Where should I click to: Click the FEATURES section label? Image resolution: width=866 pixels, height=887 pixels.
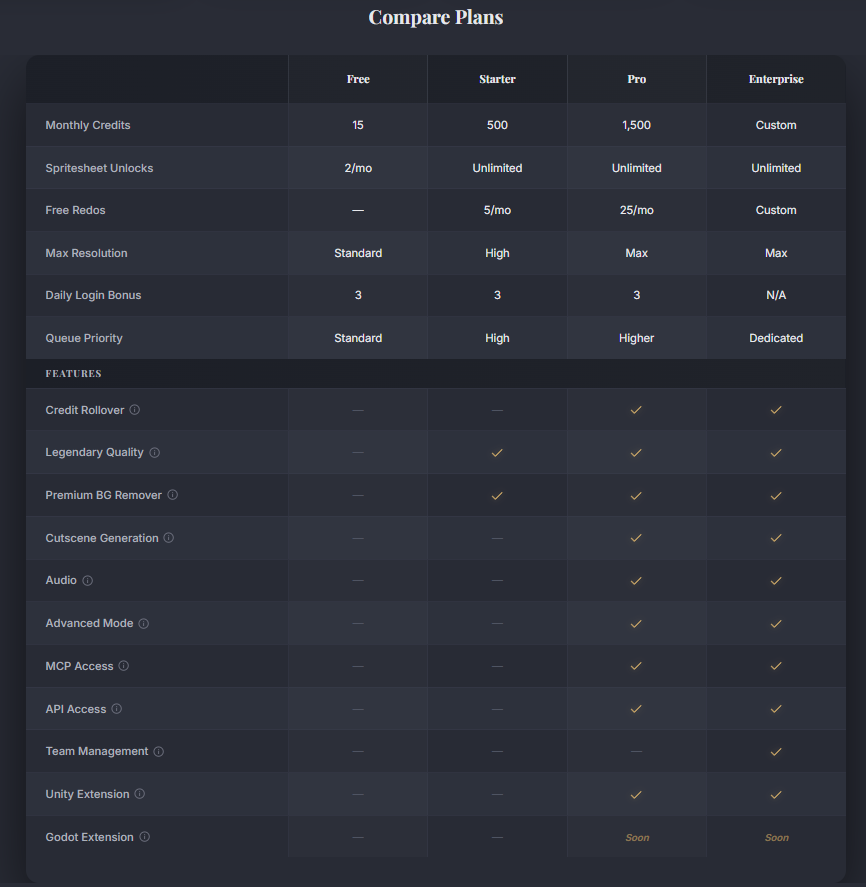(74, 373)
